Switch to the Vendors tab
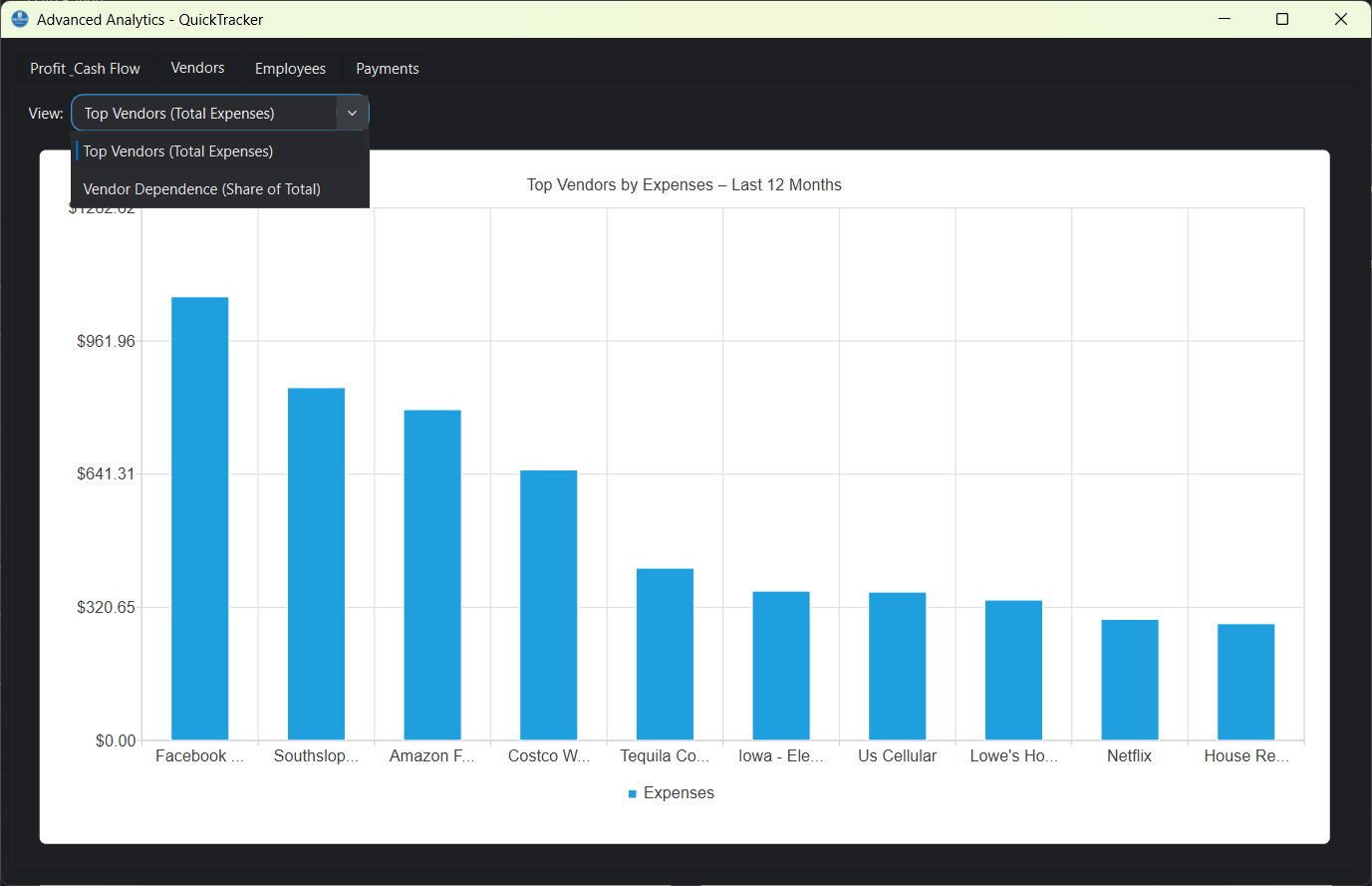Image resolution: width=1372 pixels, height=886 pixels. 197,68
